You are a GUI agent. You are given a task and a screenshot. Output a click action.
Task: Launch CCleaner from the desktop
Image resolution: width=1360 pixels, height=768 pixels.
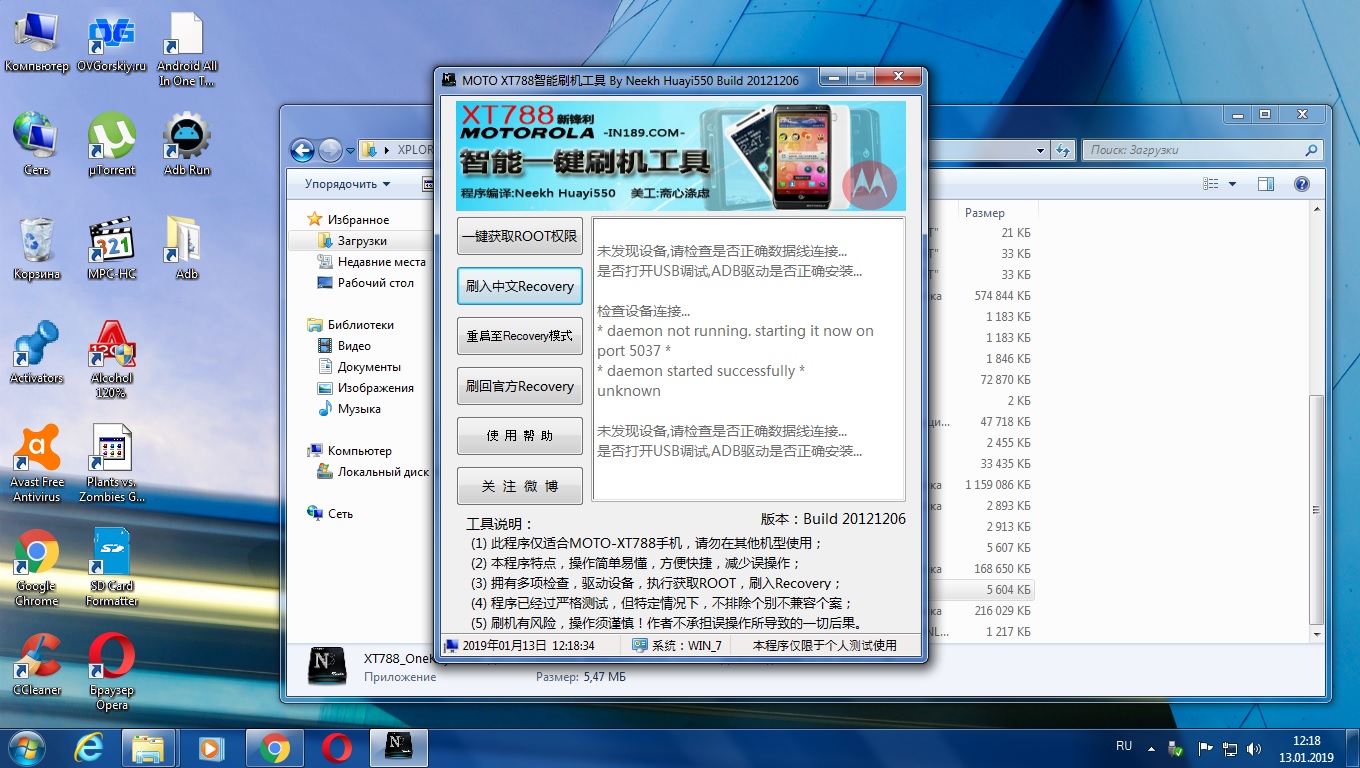(x=37, y=664)
